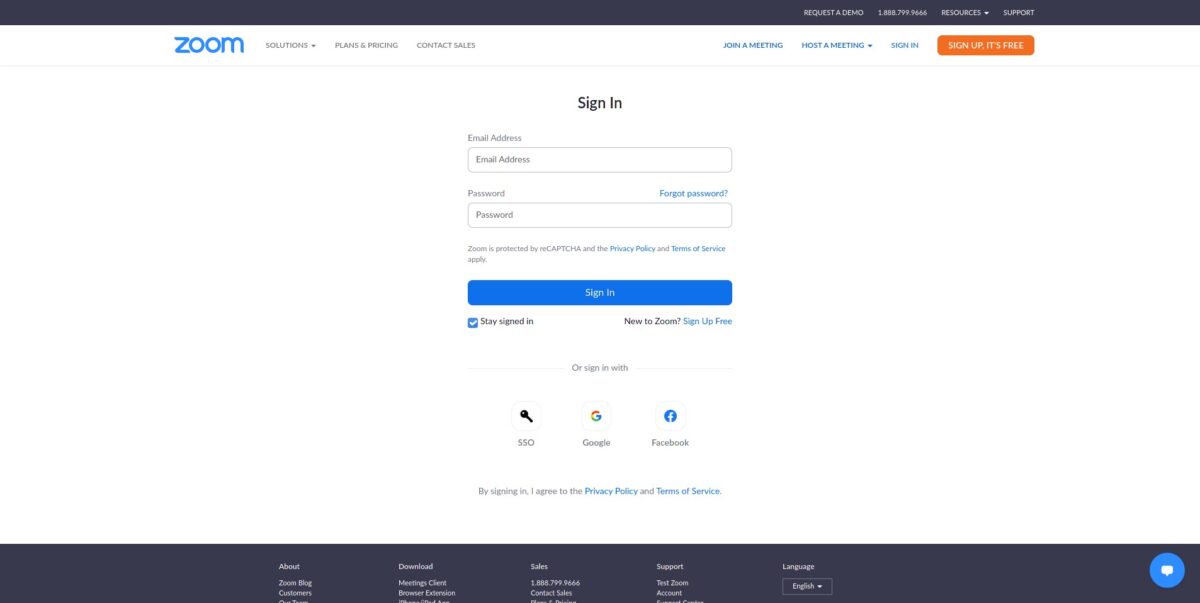This screenshot has height=603, width=1200.
Task: Click the SSO label under the key icon
Action: (x=526, y=442)
